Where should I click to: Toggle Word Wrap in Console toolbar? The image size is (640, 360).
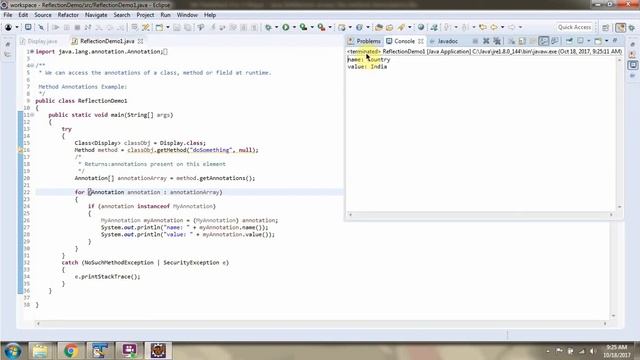coord(533,41)
